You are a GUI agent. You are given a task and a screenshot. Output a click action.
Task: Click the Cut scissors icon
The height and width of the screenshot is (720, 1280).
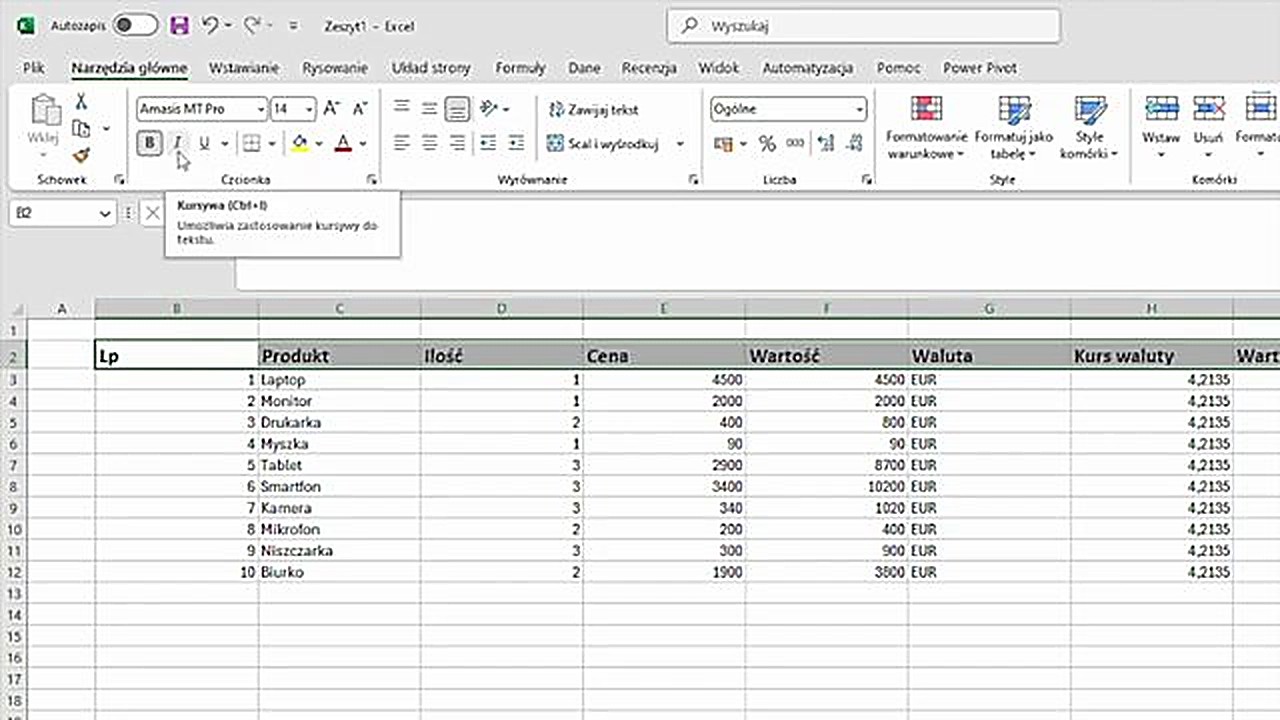point(81,102)
